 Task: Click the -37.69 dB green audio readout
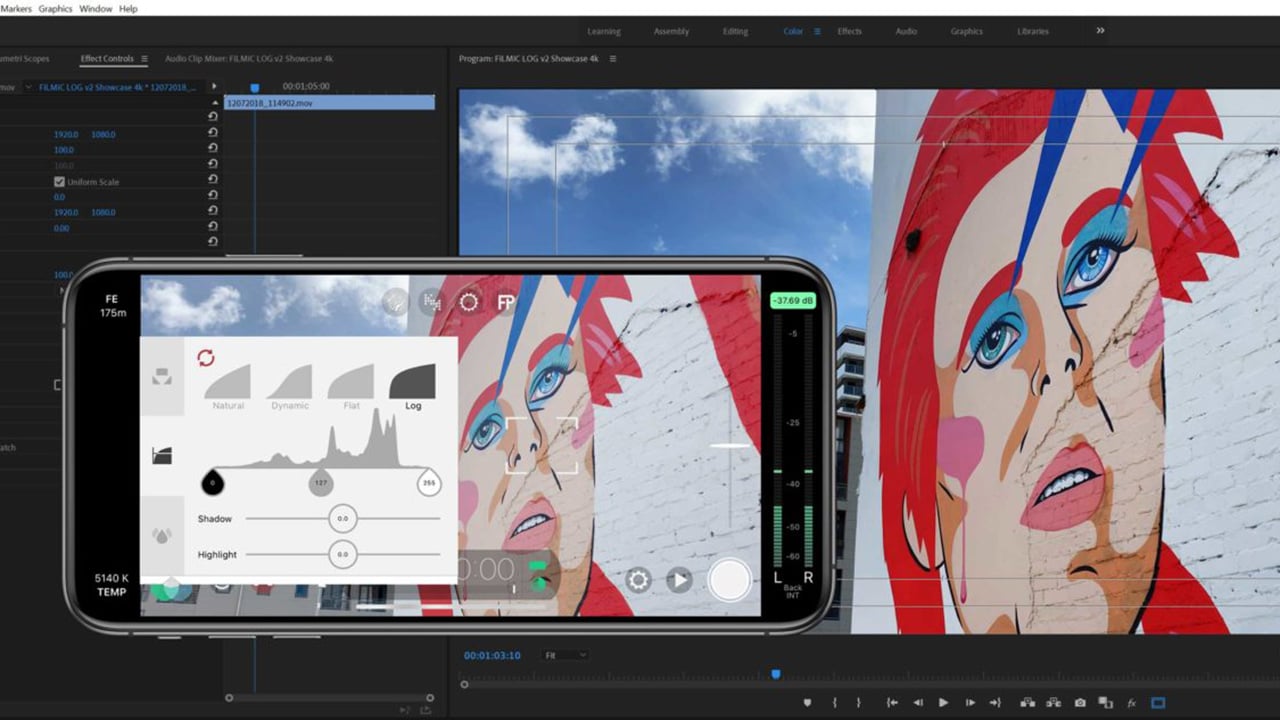pos(794,300)
